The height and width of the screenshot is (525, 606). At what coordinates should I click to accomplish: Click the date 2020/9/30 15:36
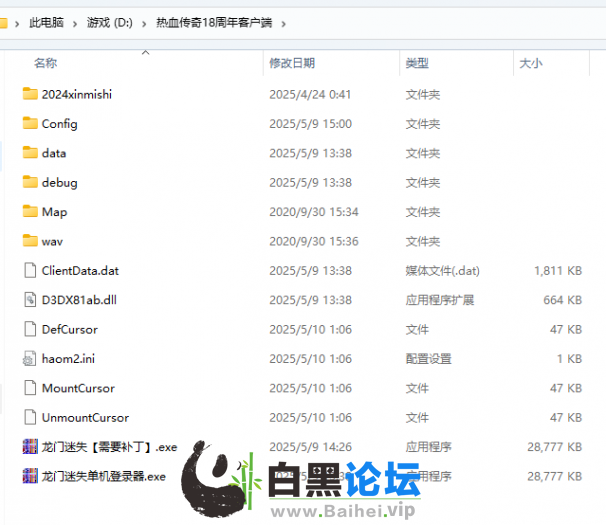point(314,241)
